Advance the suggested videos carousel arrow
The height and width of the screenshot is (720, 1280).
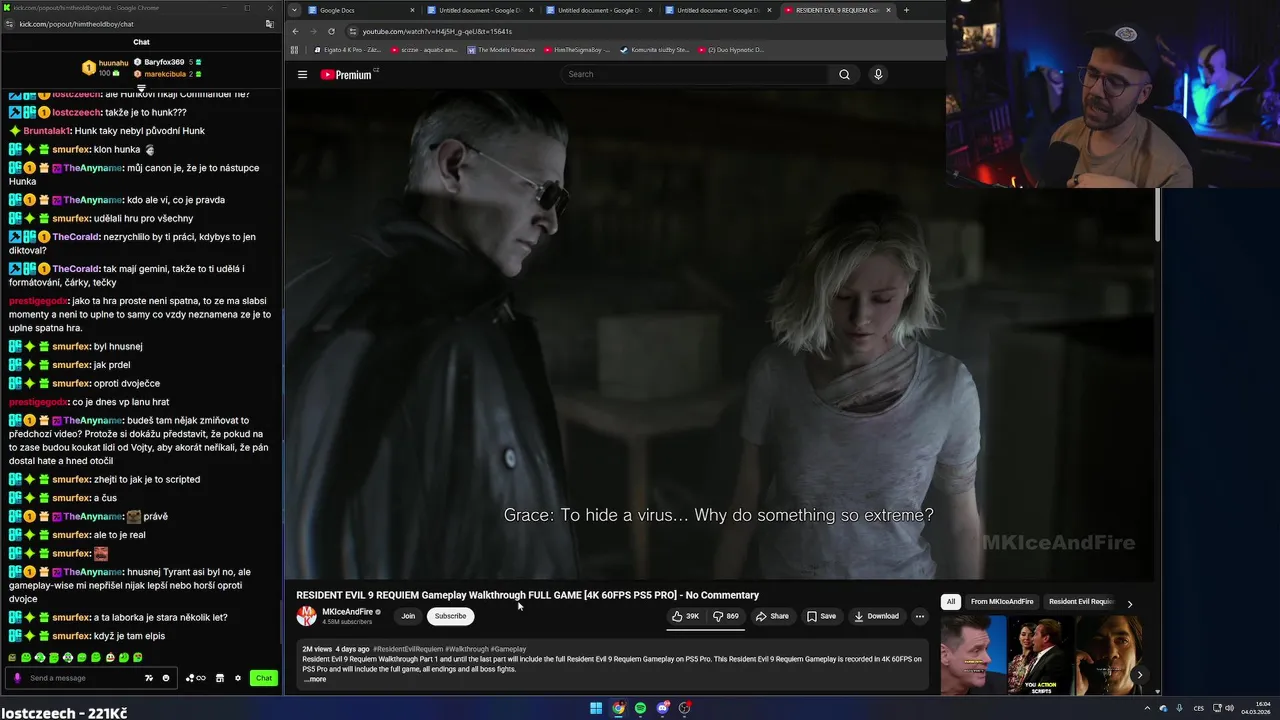[1139, 675]
